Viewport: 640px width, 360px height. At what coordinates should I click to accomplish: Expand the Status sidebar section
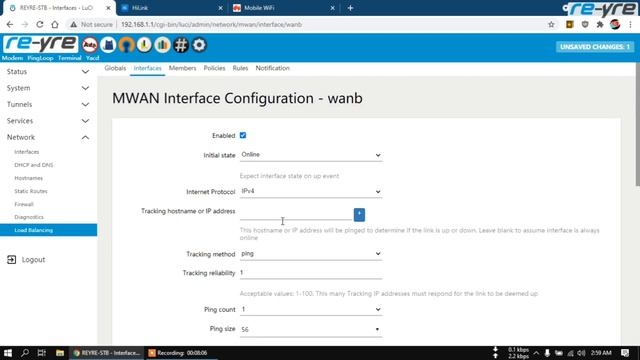[x=48, y=72]
